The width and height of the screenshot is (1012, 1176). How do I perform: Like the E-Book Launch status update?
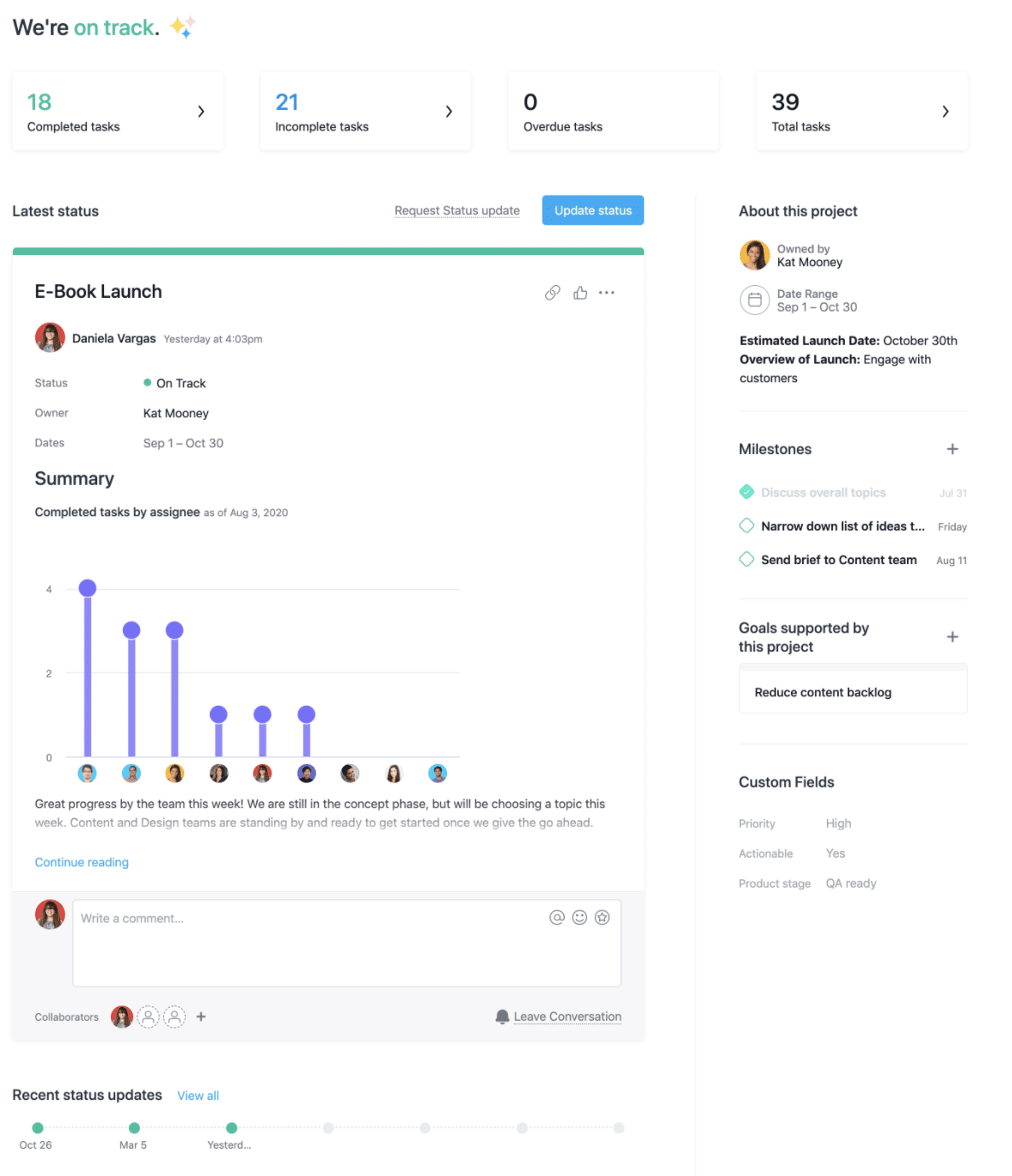(x=580, y=293)
